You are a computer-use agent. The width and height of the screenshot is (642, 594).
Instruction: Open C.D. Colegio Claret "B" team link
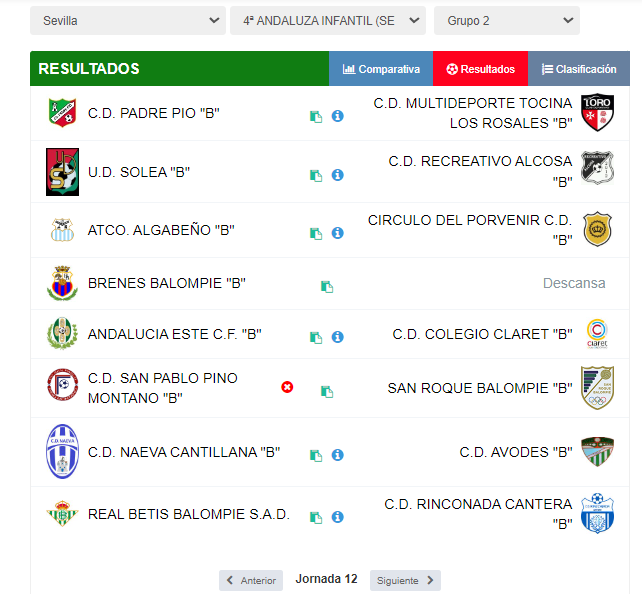(x=482, y=334)
